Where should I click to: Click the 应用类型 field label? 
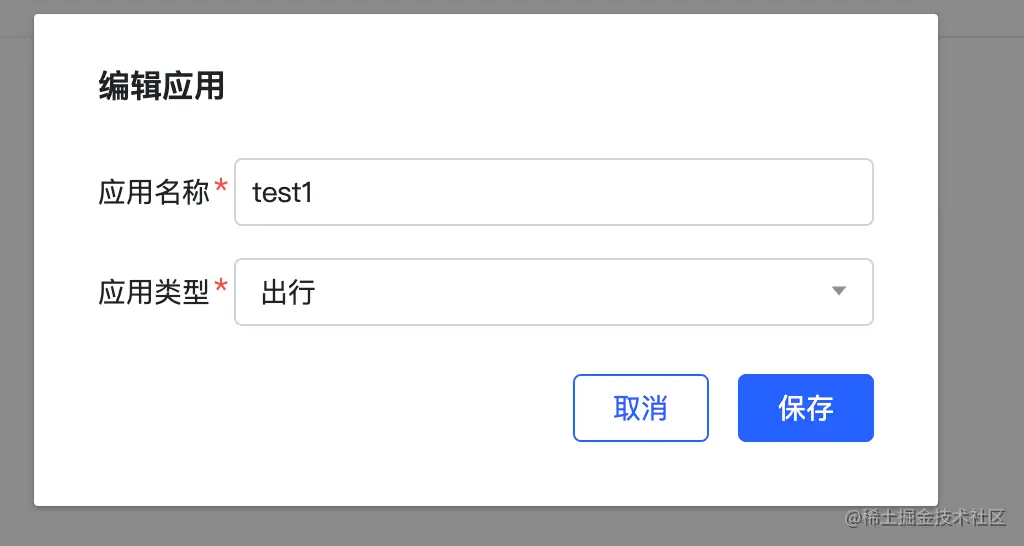pyautogui.click(x=154, y=292)
